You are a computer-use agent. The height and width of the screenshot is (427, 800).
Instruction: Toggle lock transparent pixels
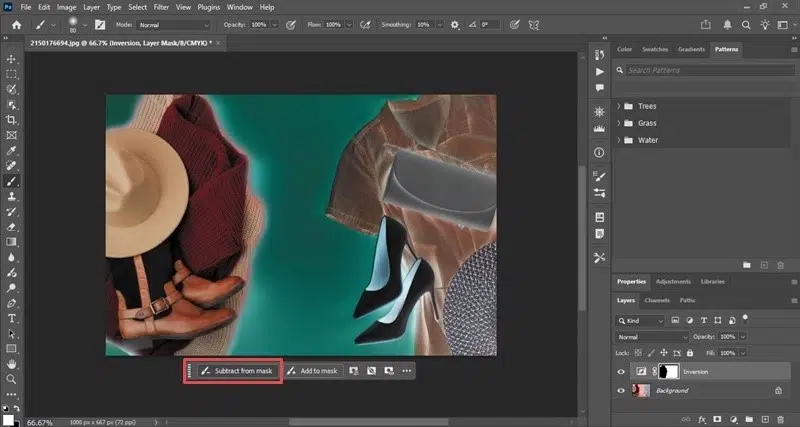click(638, 353)
